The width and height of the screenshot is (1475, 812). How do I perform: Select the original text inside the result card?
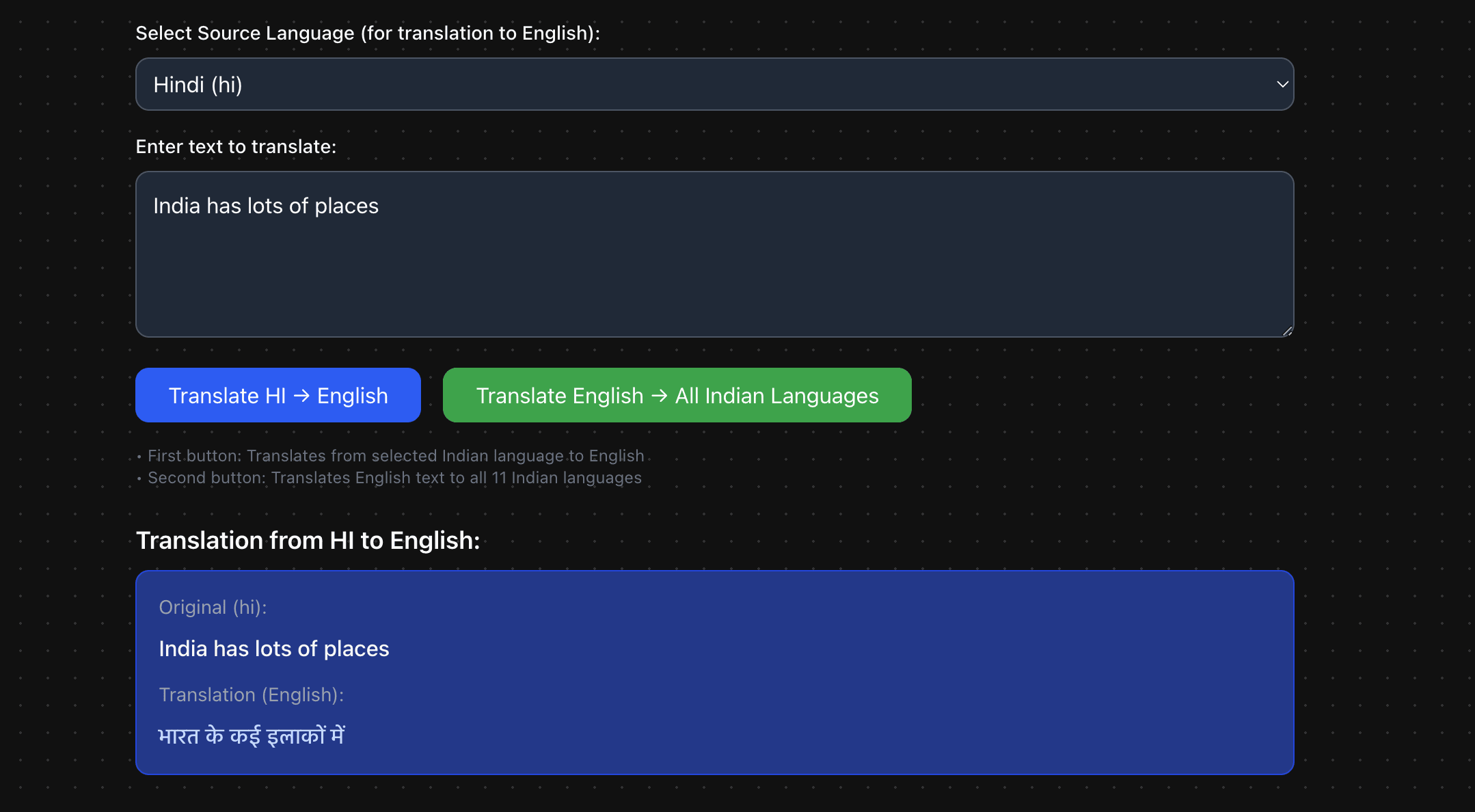point(274,648)
